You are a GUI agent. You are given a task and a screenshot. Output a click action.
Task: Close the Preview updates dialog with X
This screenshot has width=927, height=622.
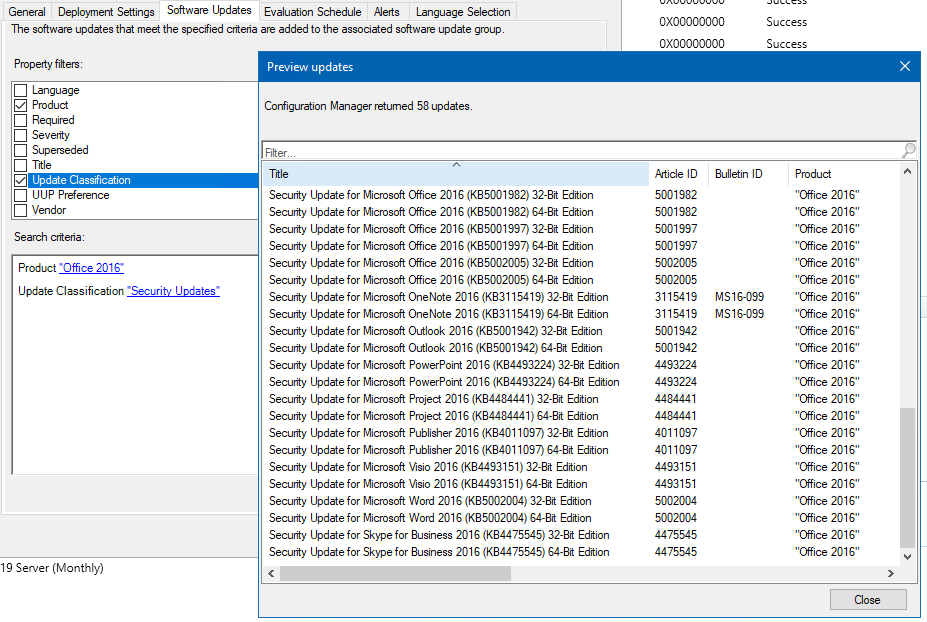coord(905,66)
